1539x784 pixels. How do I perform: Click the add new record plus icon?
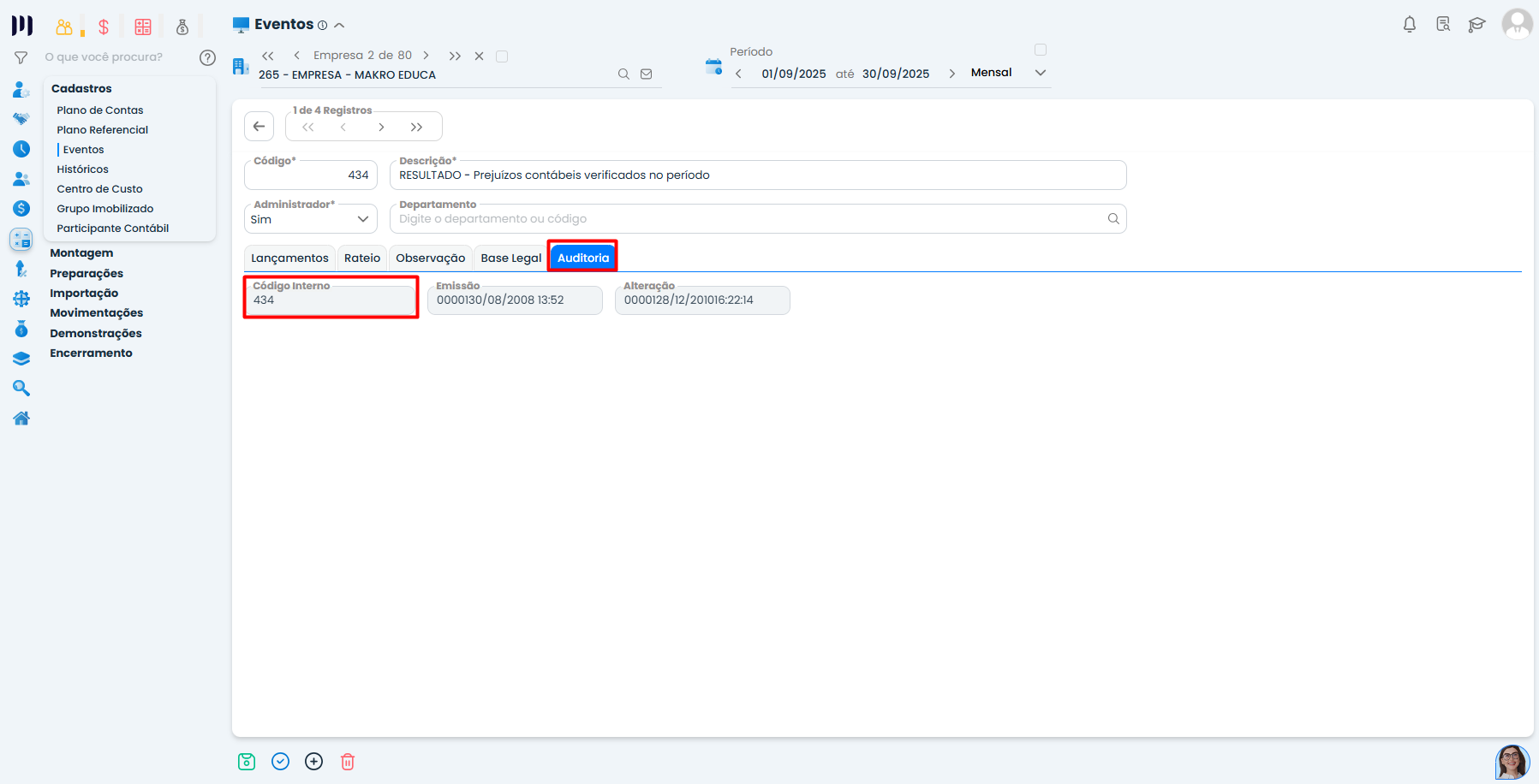coord(314,762)
